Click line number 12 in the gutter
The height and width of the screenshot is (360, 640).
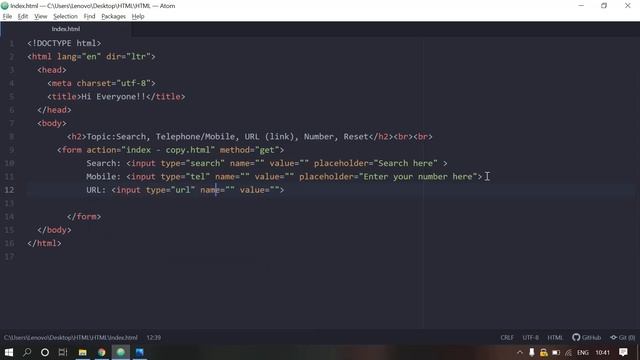coord(9,190)
